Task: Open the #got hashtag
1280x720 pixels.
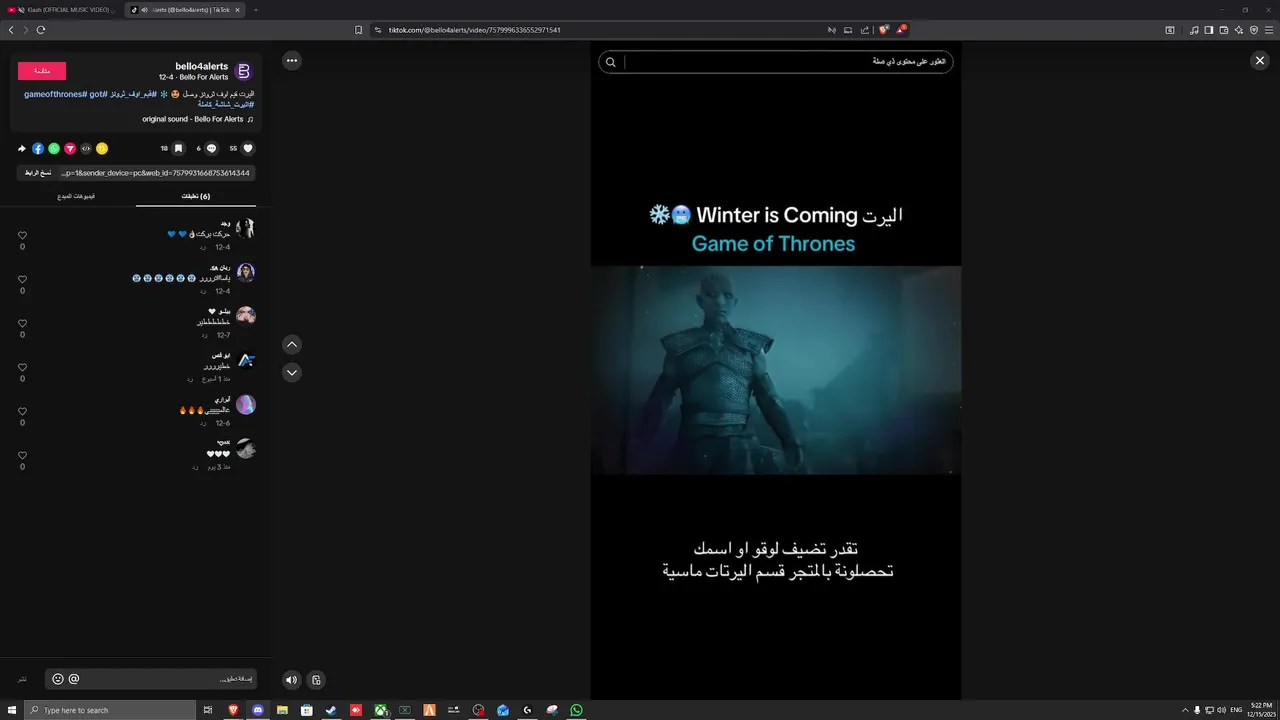Action: 97,94
